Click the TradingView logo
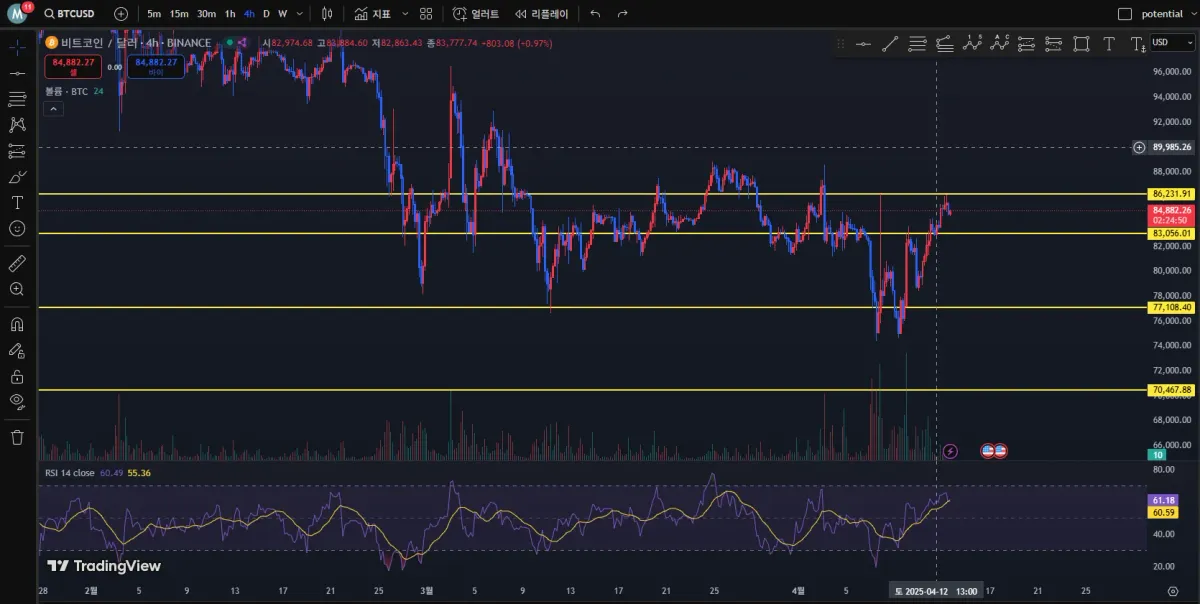Image resolution: width=1200 pixels, height=604 pixels. point(104,566)
